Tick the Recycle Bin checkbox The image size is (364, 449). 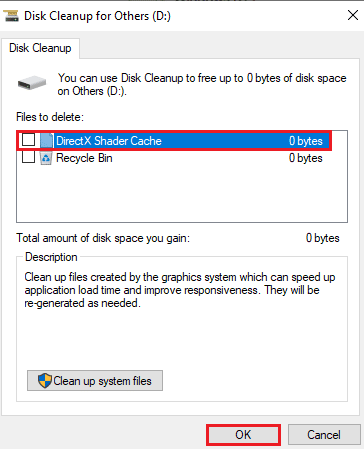tap(28, 157)
